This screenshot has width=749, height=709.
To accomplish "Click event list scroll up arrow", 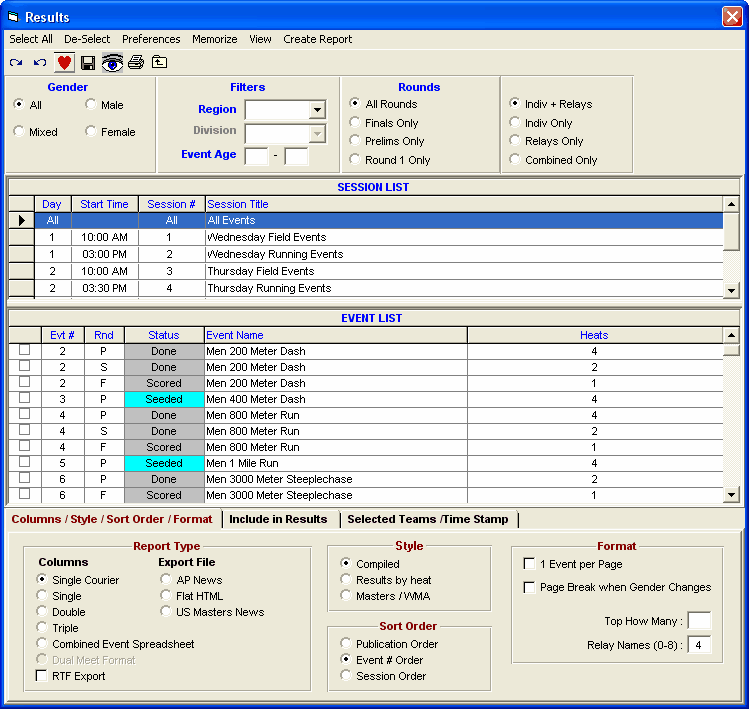I will pyautogui.click(x=731, y=335).
